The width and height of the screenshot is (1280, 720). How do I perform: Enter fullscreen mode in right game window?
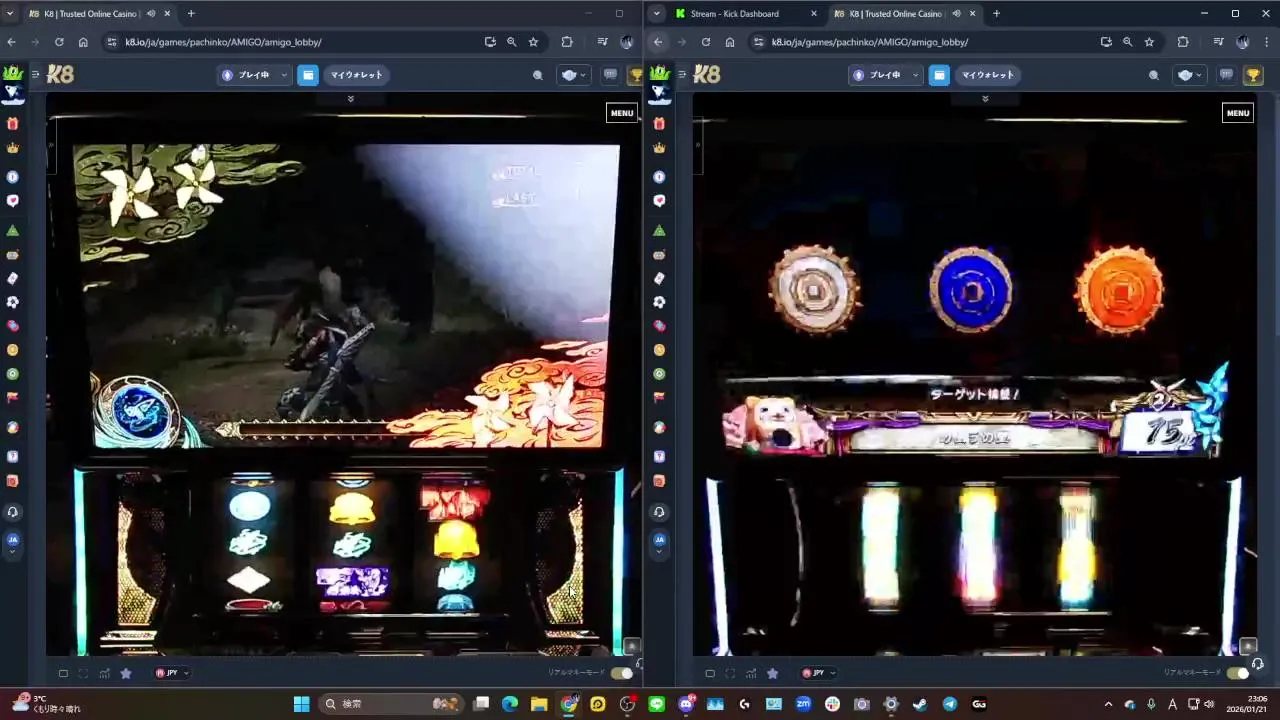click(730, 673)
